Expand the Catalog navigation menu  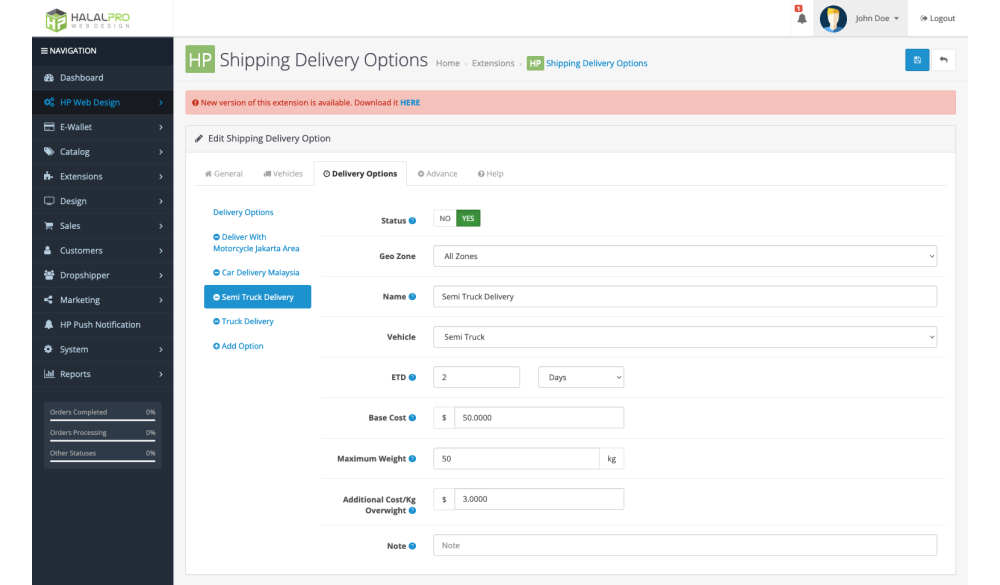(102, 152)
